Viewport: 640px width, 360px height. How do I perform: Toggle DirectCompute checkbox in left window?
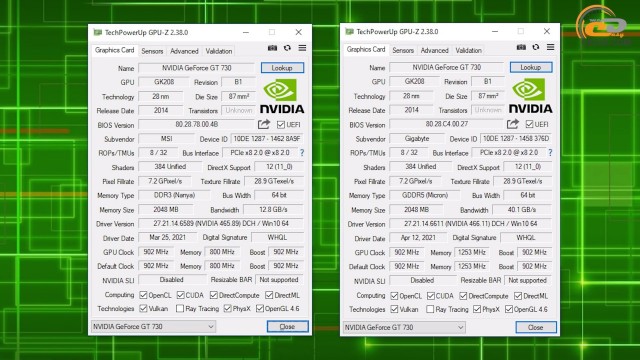pyautogui.click(x=214, y=295)
